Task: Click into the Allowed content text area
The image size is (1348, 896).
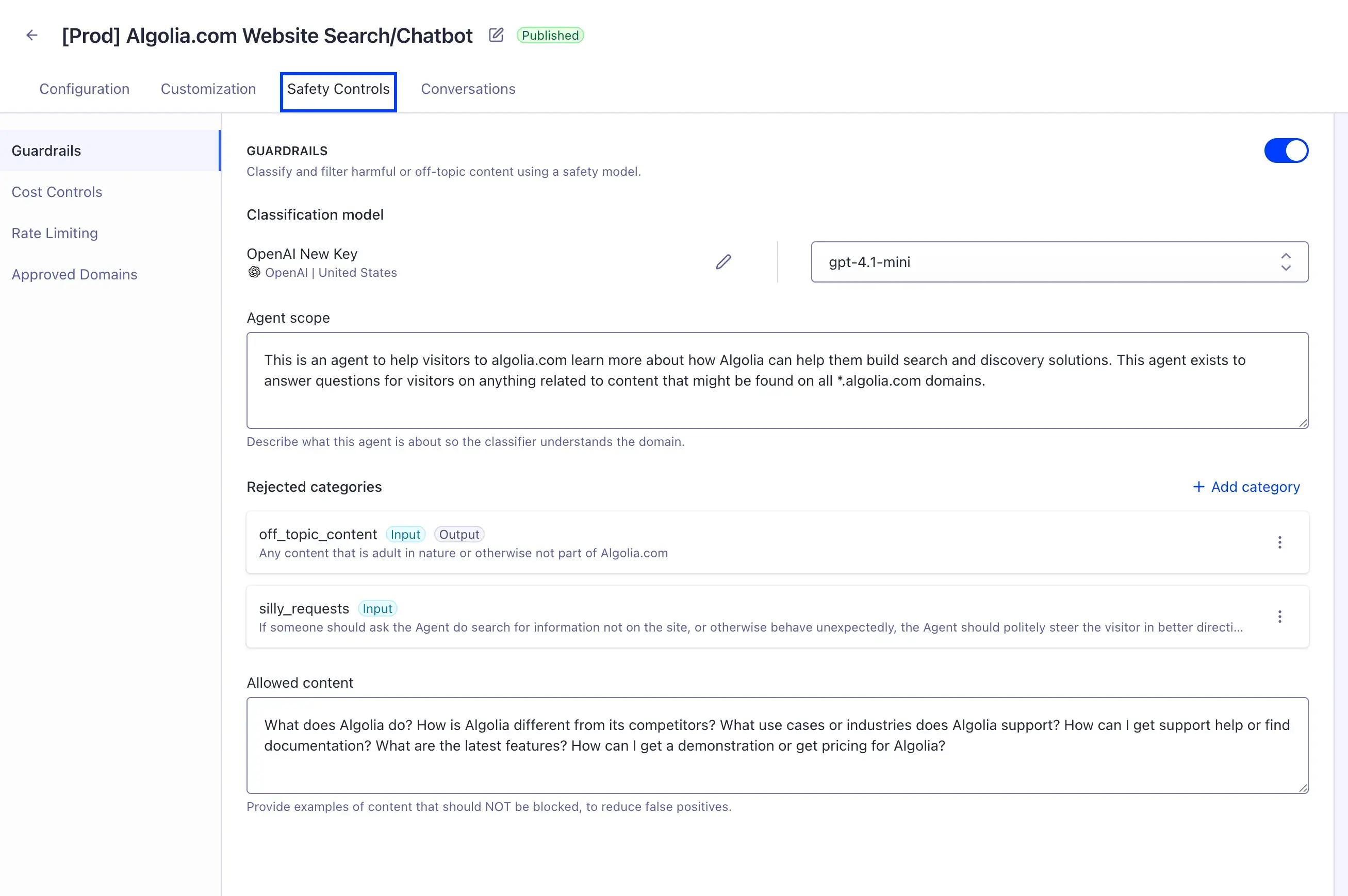Action: click(777, 745)
